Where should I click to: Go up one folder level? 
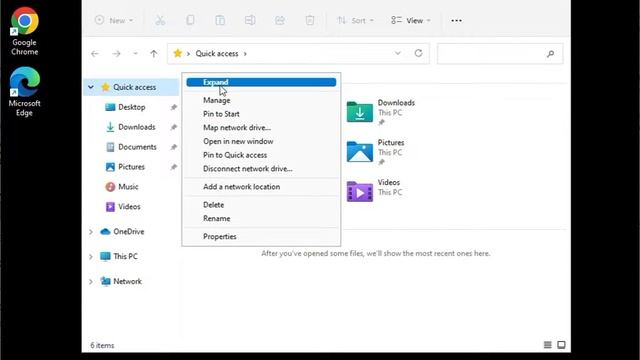(x=153, y=53)
